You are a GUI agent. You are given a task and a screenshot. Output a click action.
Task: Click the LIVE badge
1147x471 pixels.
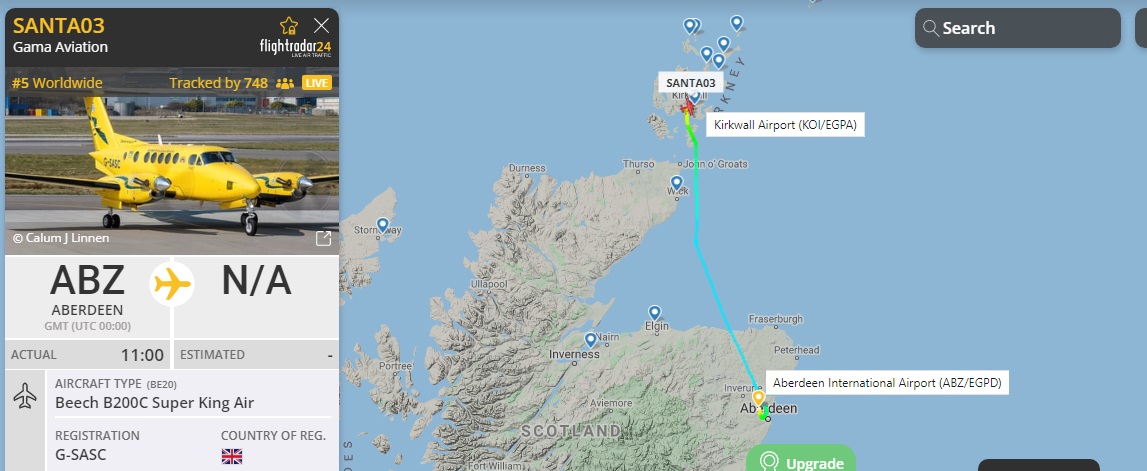coord(317,83)
